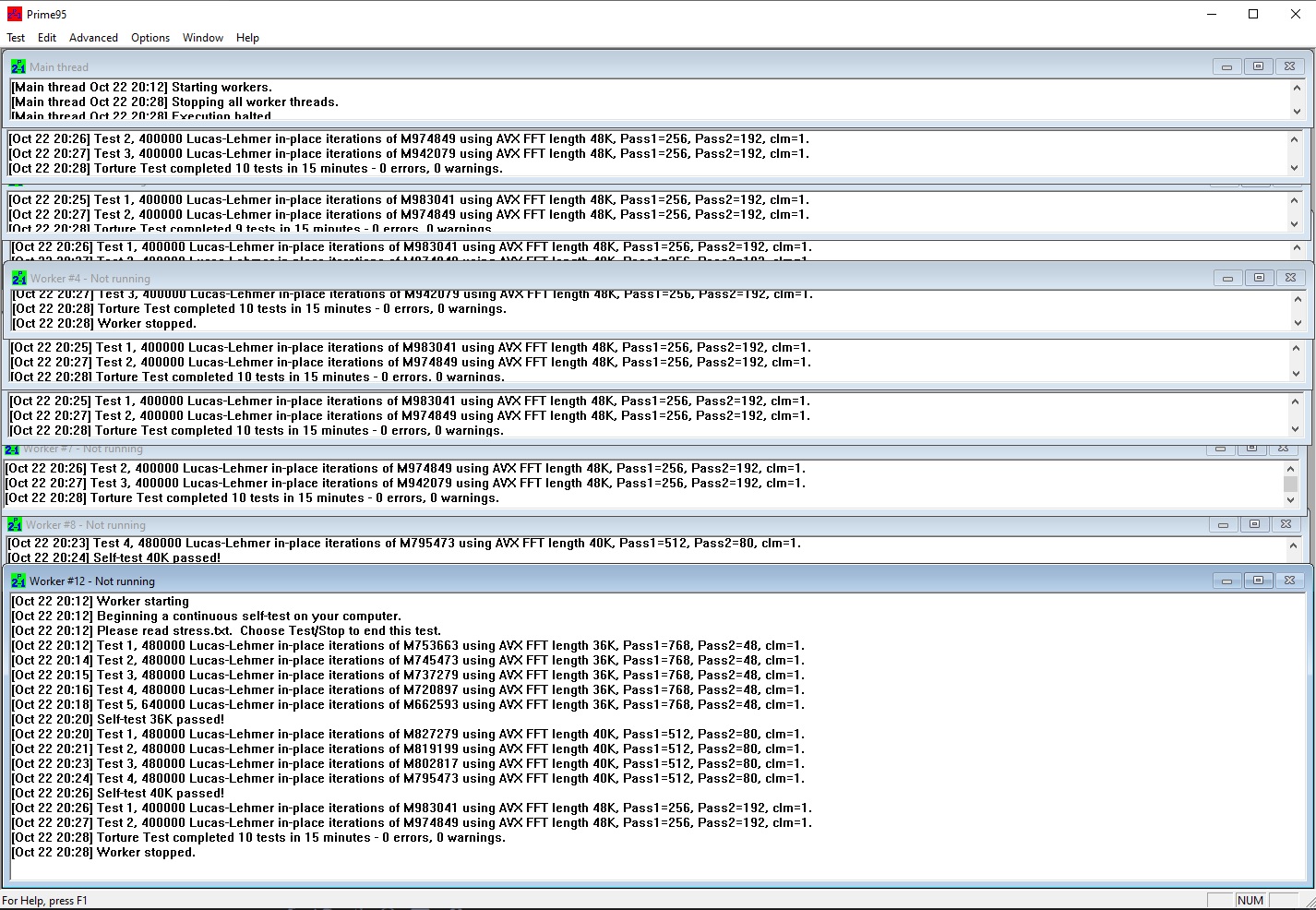The width and height of the screenshot is (1316, 910).
Task: Click scroll-down arrow in Main thread log
Action: [1297, 112]
